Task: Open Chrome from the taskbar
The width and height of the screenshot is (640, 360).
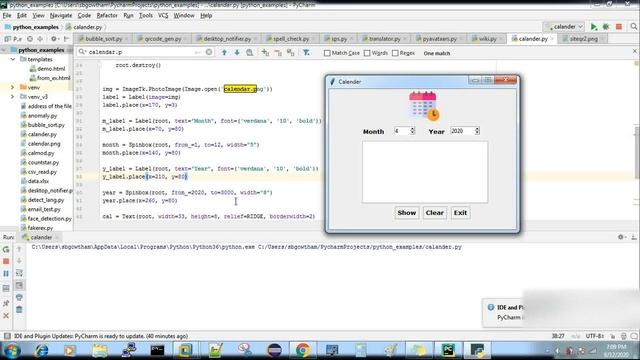Action: tap(302, 350)
